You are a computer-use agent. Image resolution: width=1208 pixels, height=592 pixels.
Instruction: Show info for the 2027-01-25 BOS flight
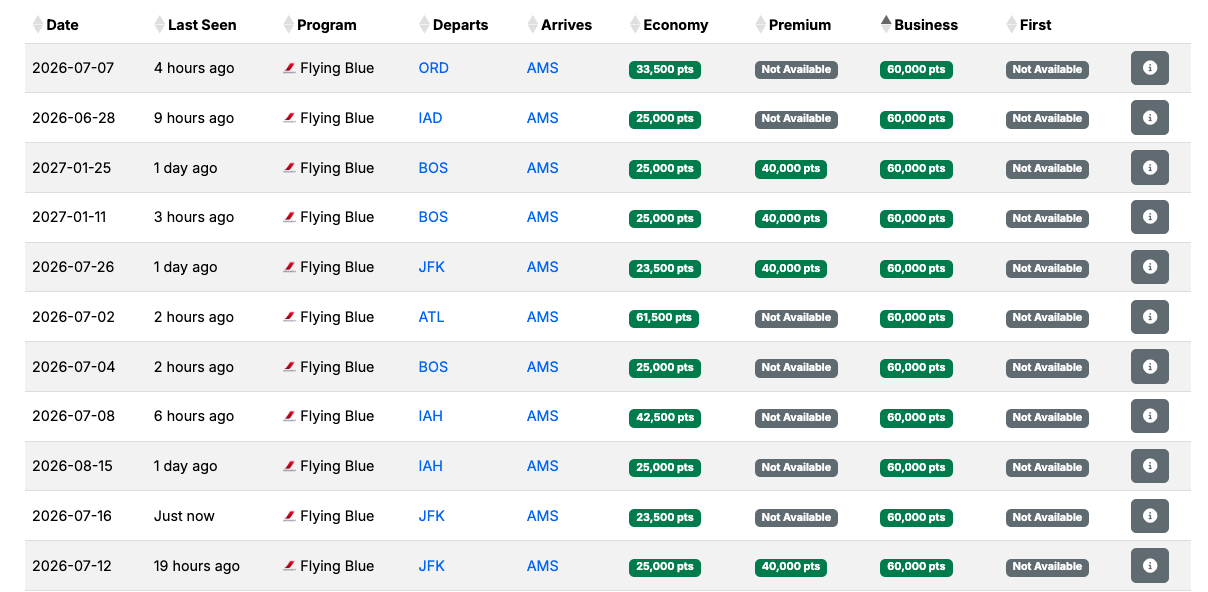pos(1149,168)
